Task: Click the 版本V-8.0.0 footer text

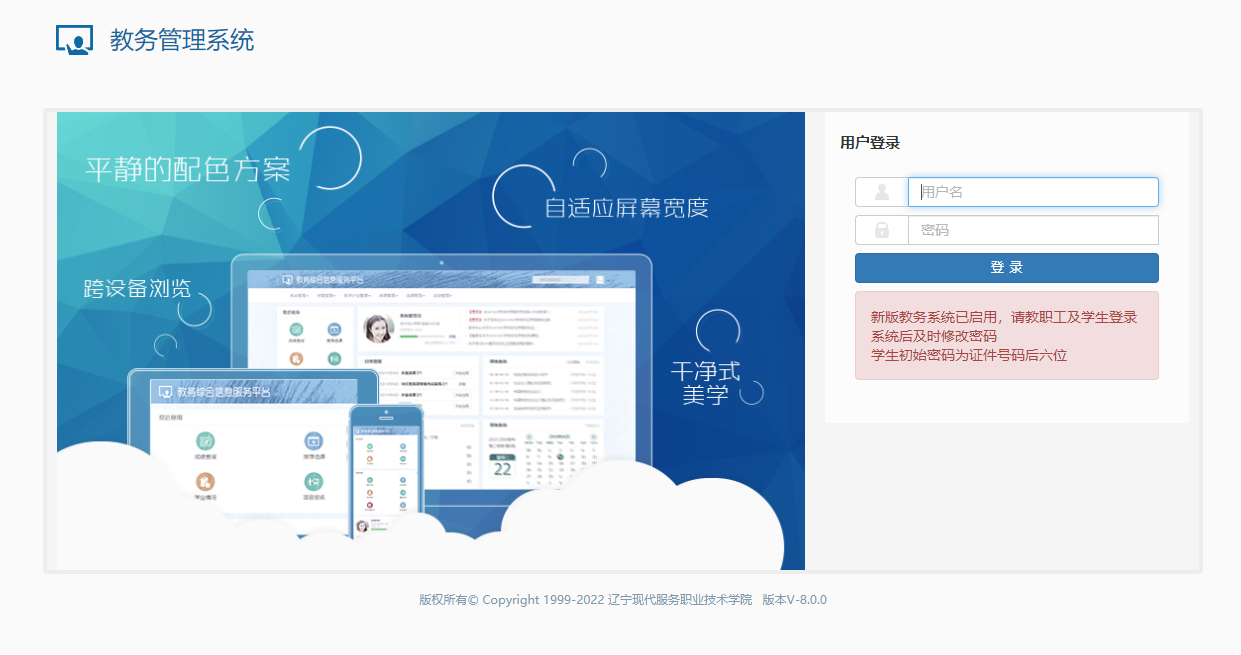Action: pos(794,600)
